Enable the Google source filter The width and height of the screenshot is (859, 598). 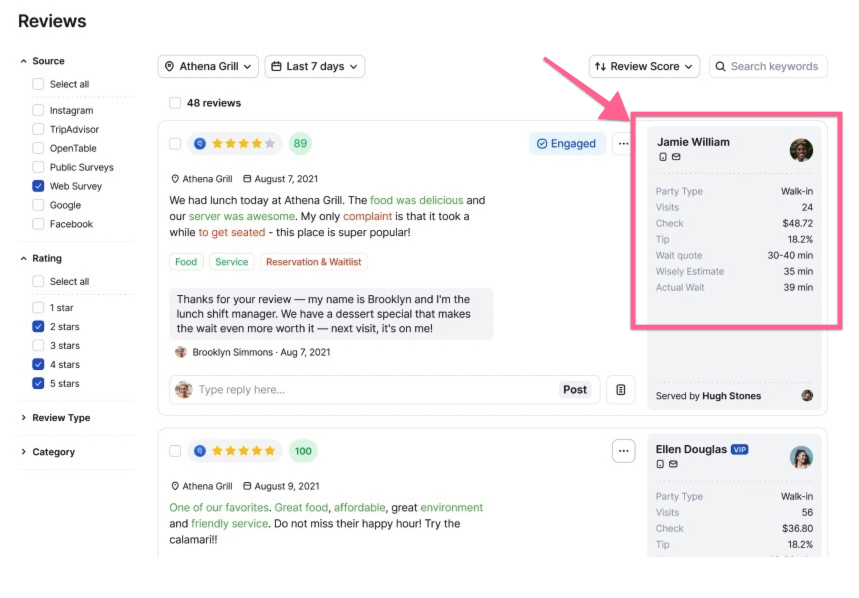click(x=38, y=205)
